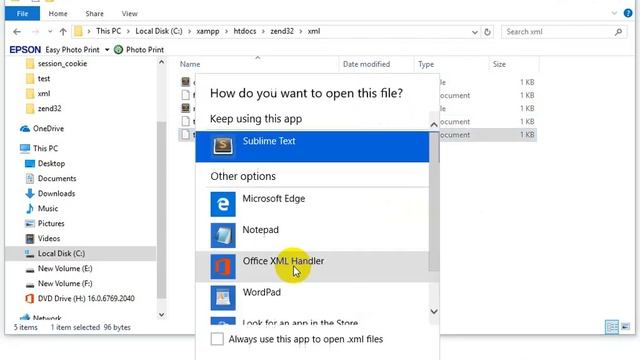Click the Office XML Handler icon
The image size is (640, 360).
223,267
